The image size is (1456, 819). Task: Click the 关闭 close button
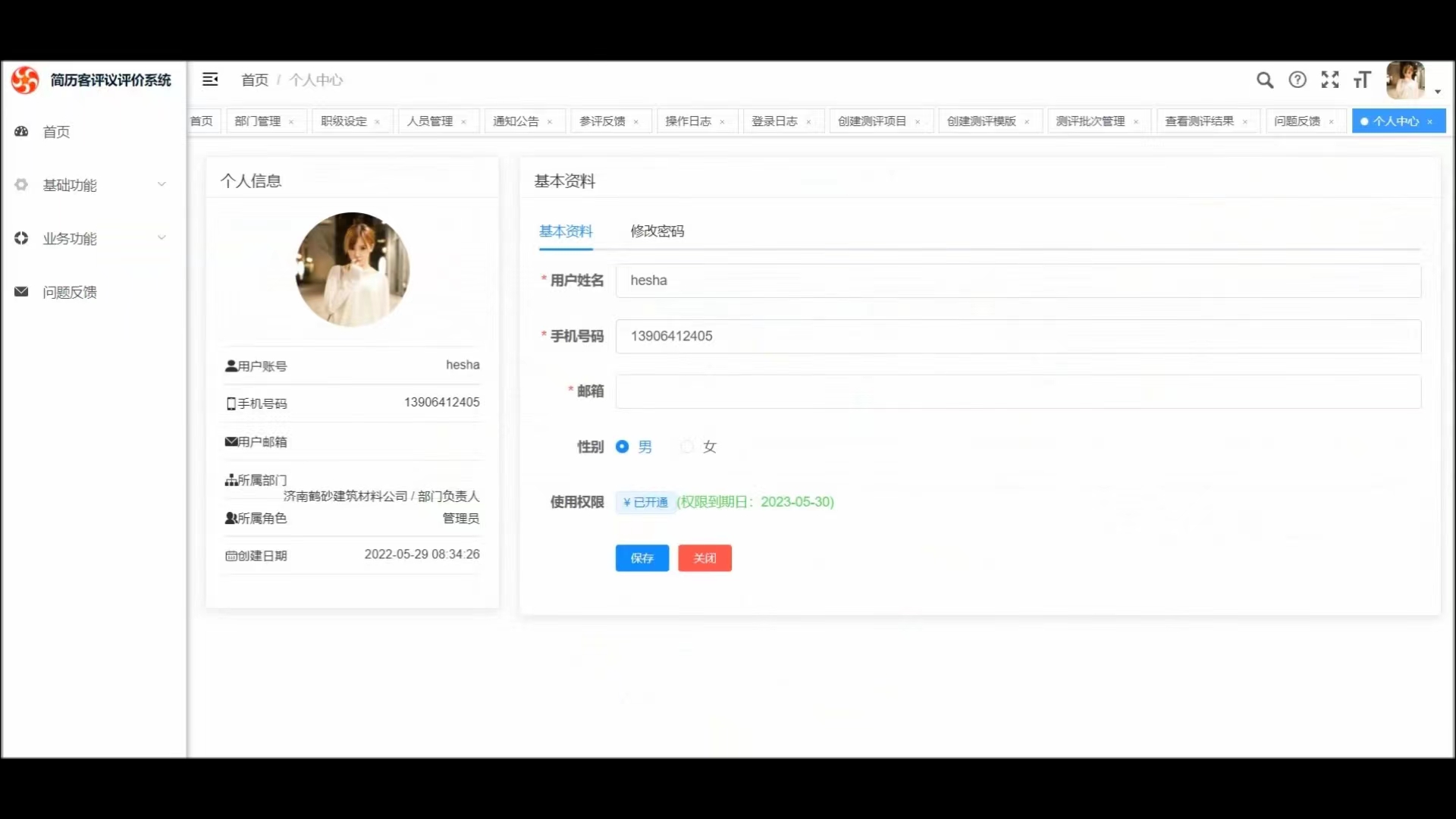(x=704, y=558)
